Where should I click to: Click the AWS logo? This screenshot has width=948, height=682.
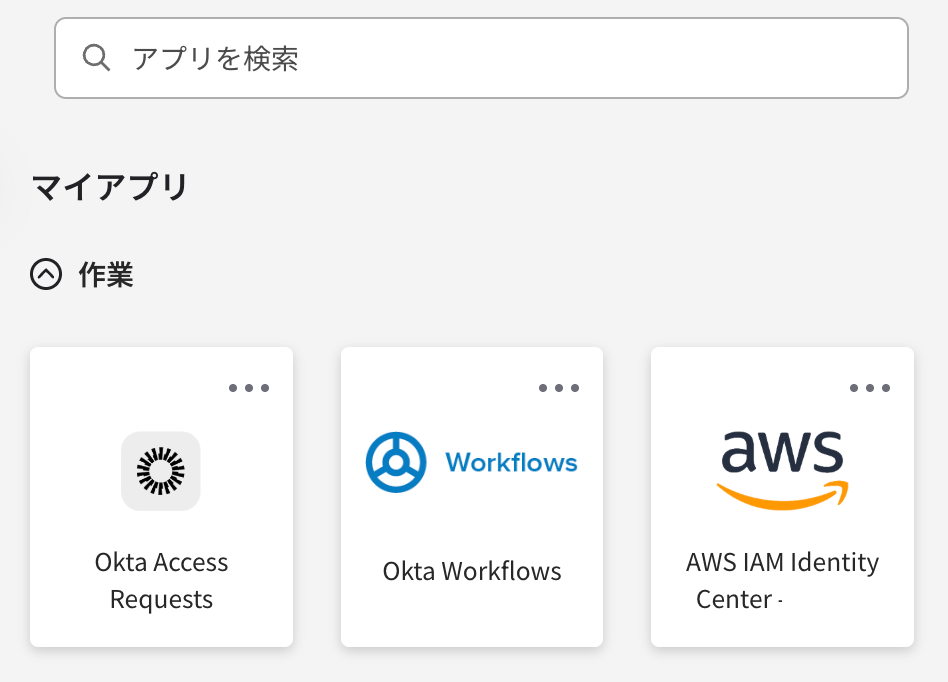pyautogui.click(x=782, y=470)
